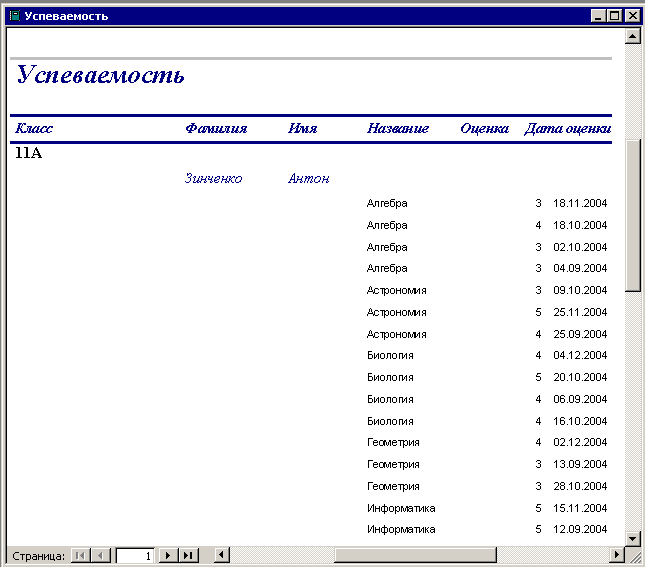Viewport: 645px width, 567px height.
Task: Advance to the next report page
Action: click(x=168, y=555)
